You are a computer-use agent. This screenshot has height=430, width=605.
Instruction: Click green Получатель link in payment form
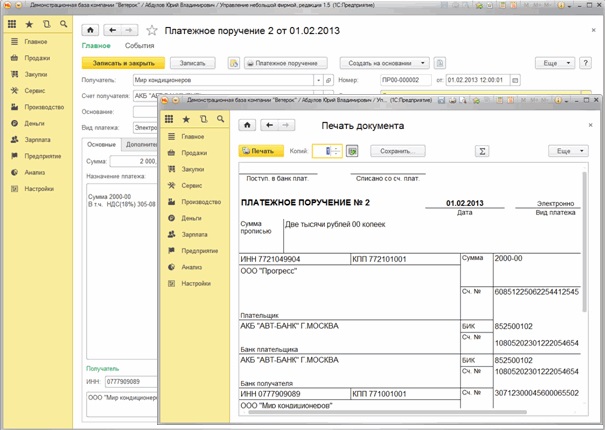click(x=103, y=369)
